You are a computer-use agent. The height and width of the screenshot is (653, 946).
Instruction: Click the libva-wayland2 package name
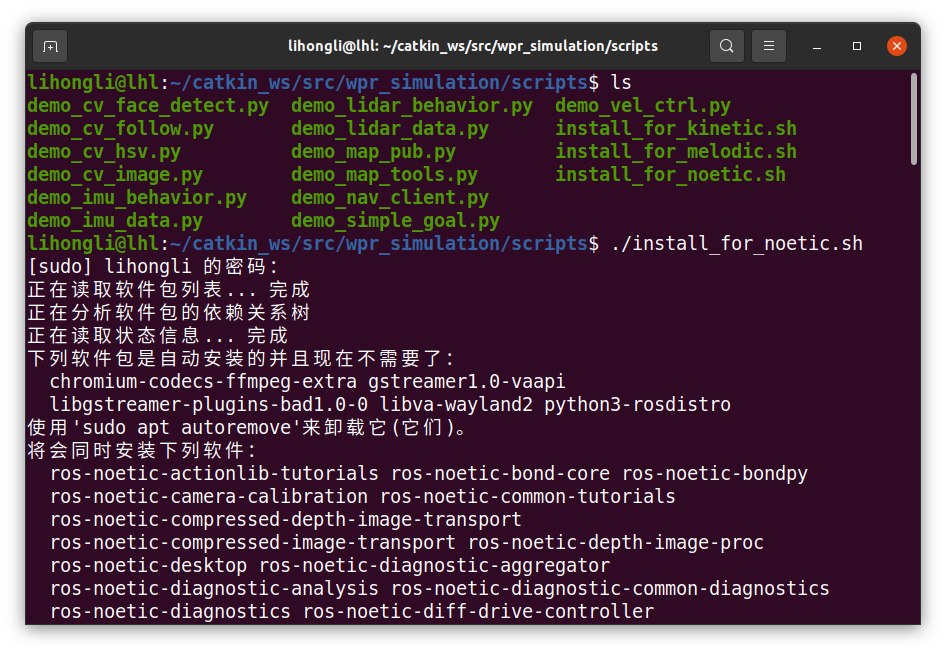click(456, 404)
